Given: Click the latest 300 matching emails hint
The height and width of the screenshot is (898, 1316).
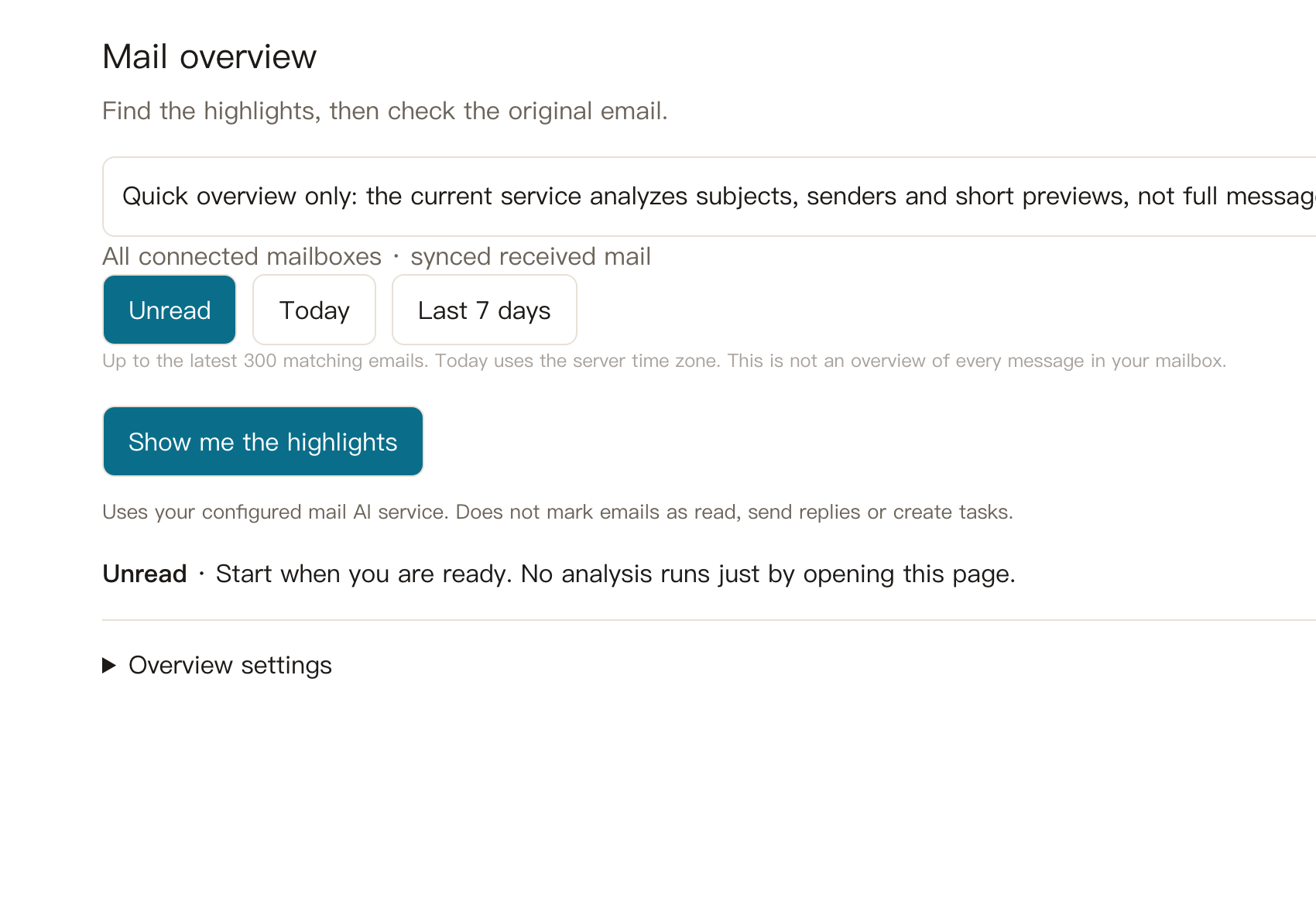Looking at the screenshot, I should 266,361.
